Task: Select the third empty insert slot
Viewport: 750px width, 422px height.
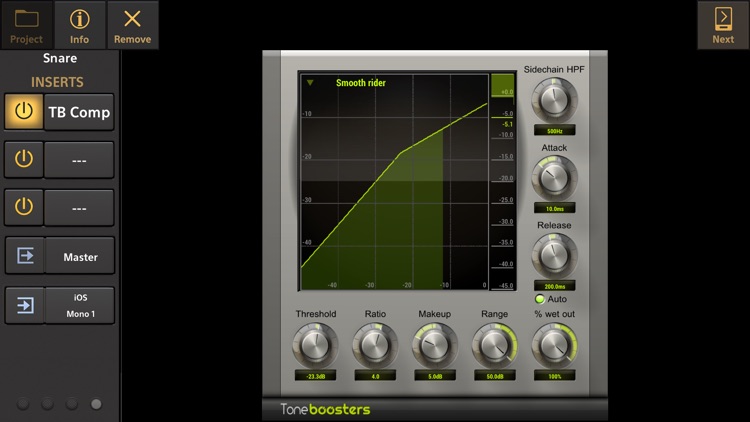Action: pos(79,208)
